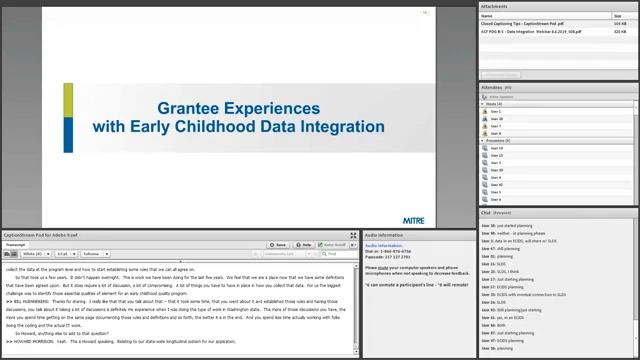Click the Chat (Everyone) panel title

[496, 213]
